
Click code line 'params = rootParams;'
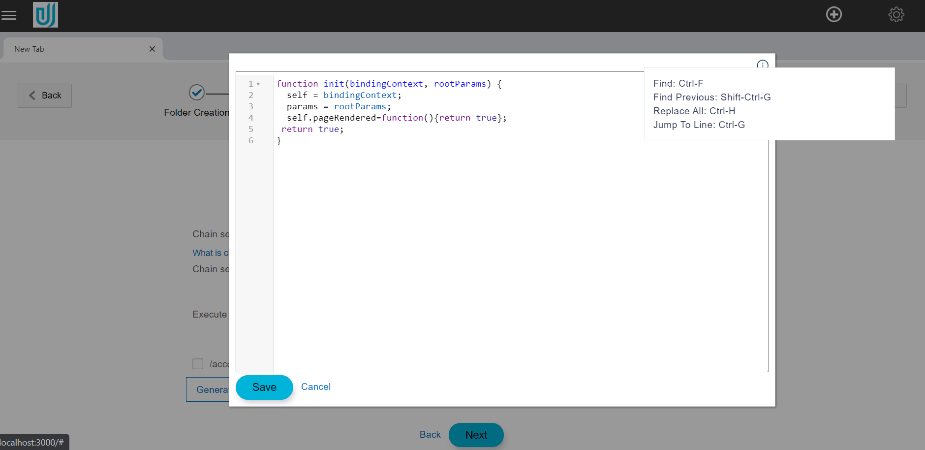point(339,107)
